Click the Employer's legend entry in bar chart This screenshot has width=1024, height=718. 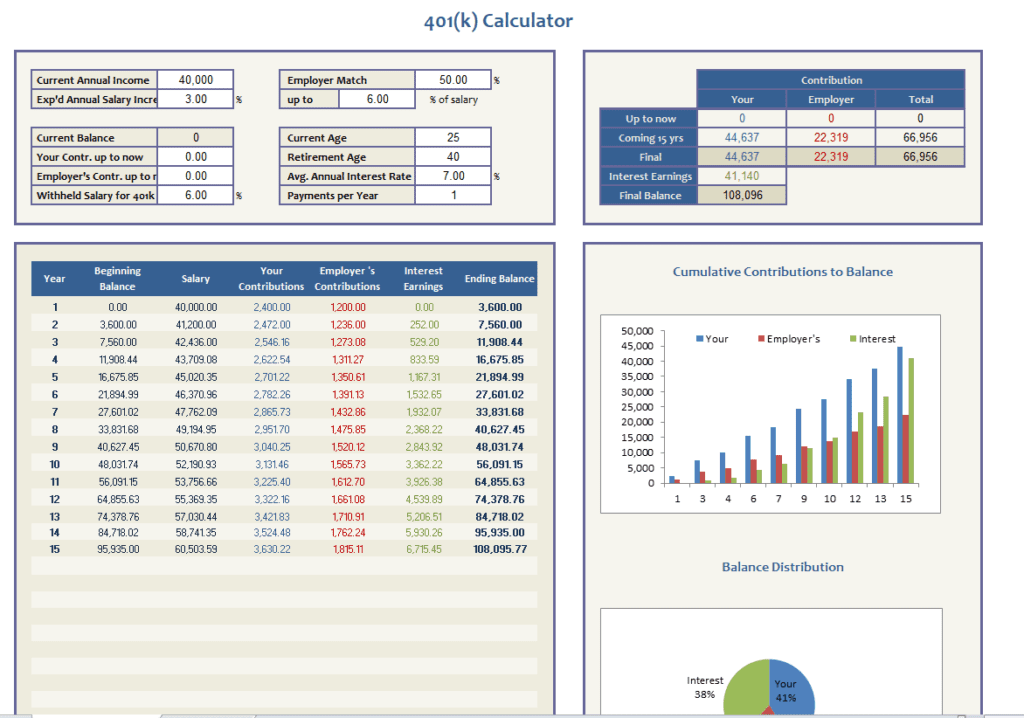click(788, 339)
